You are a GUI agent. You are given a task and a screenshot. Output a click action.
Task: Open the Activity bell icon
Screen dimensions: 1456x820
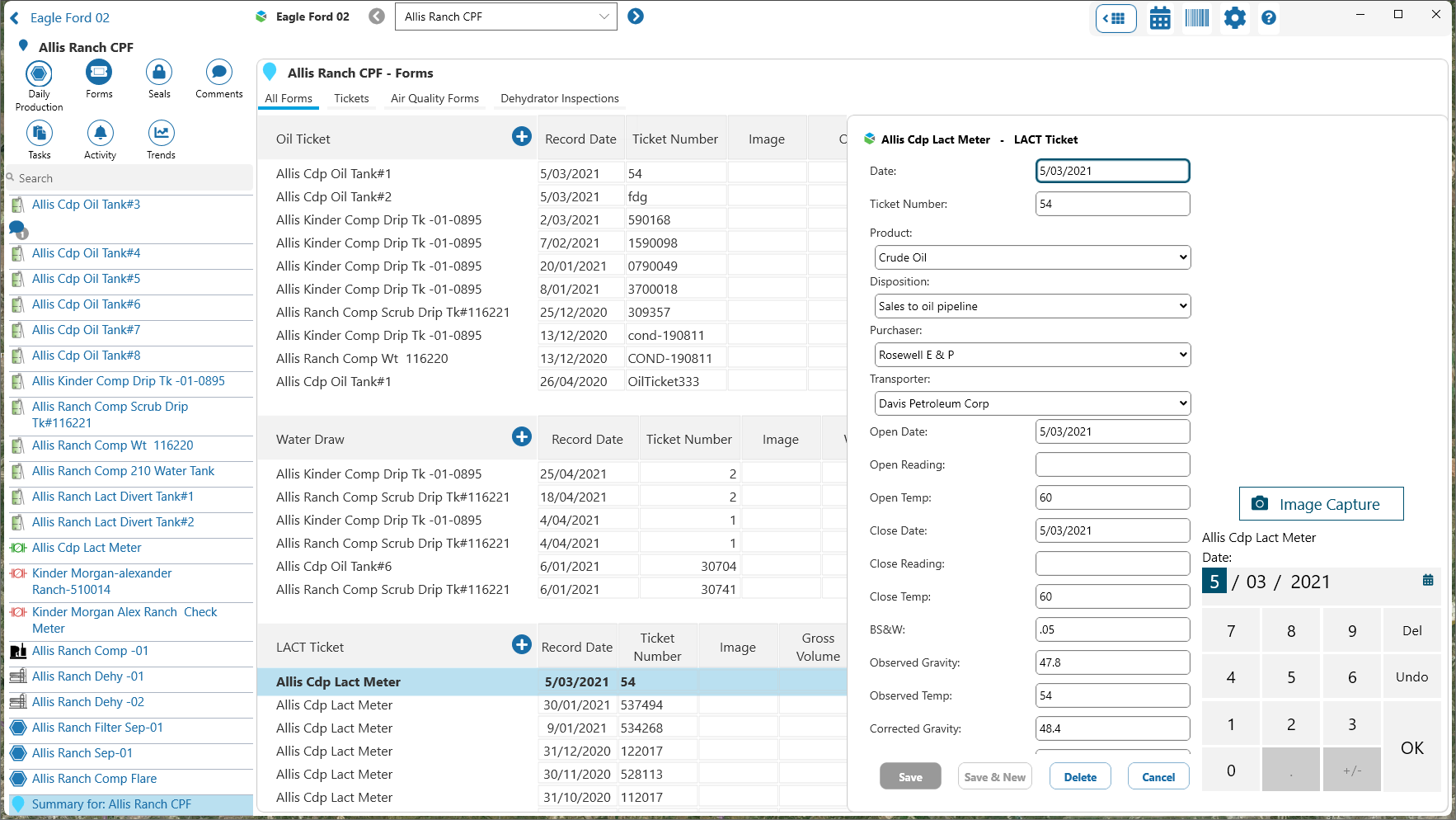pos(100,134)
